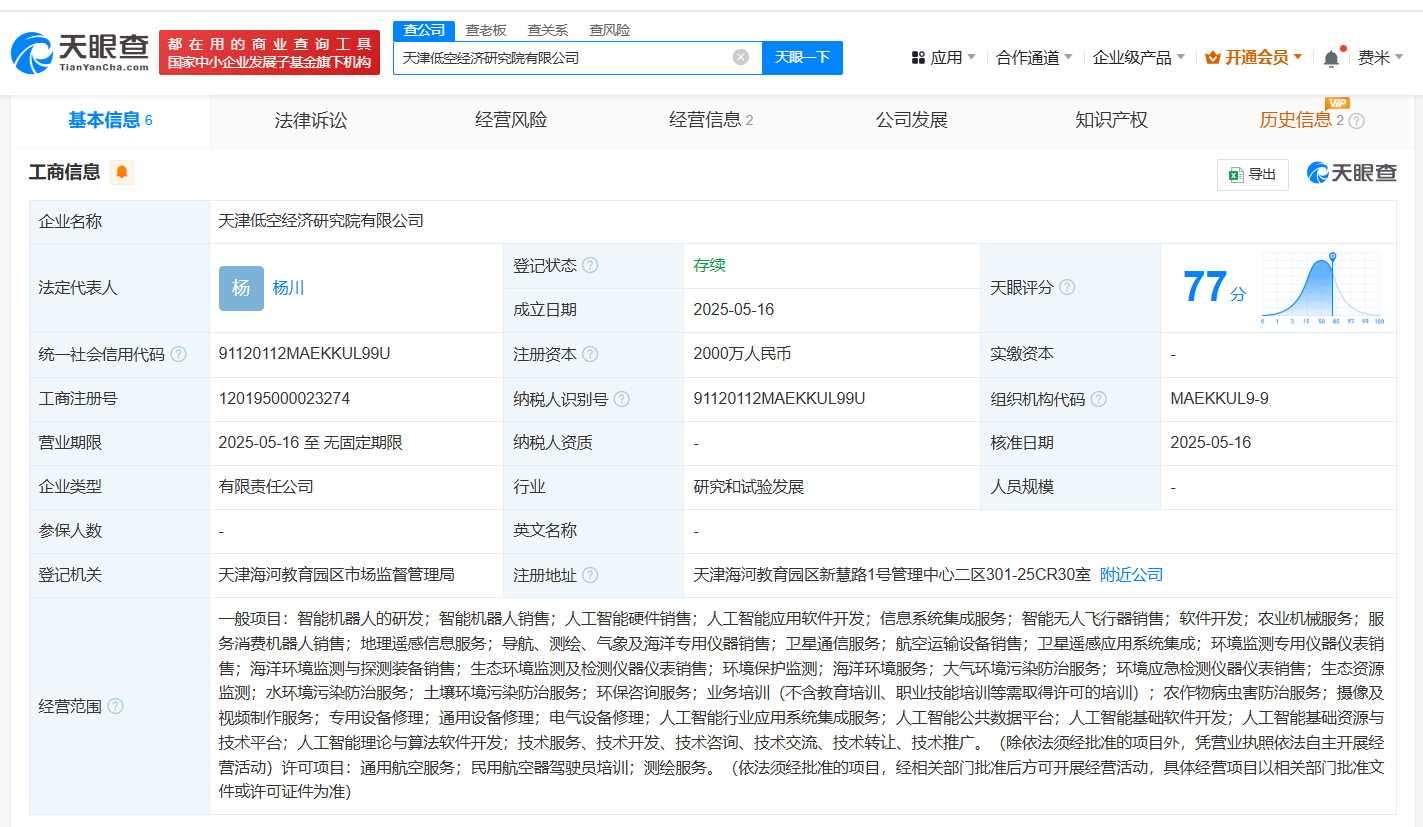
Task: Open the 费米 user account menu
Action: (x=1380, y=57)
